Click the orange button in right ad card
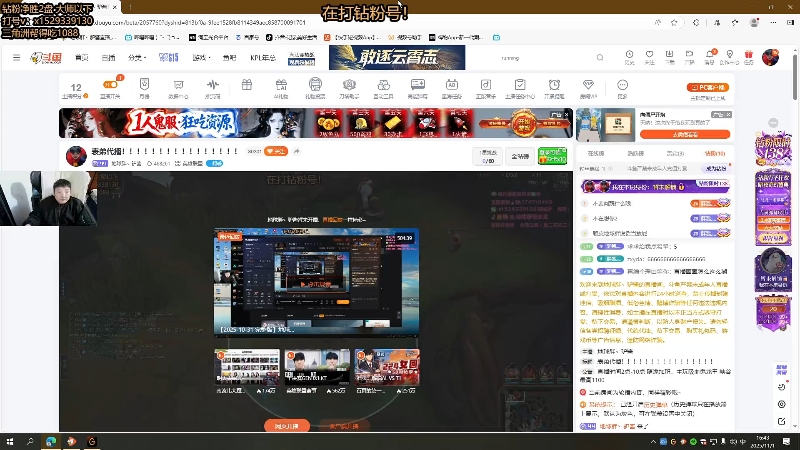This screenshot has height=450, width=800. point(685,134)
